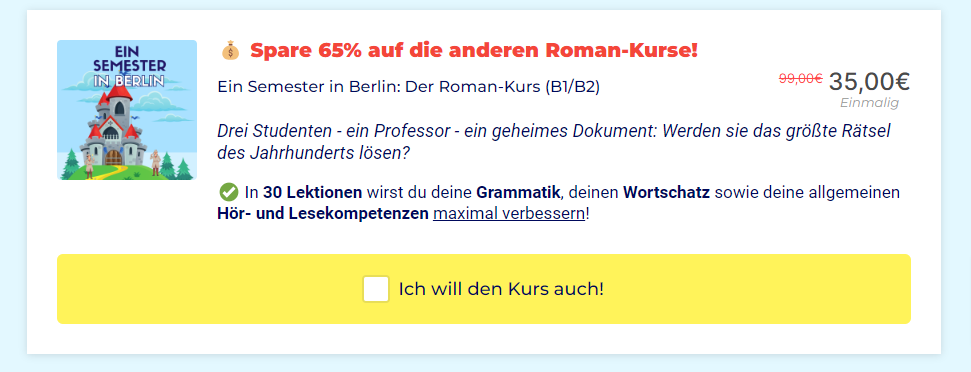Check the 'Ich will den Kurs auch!' checkbox

(x=376, y=289)
